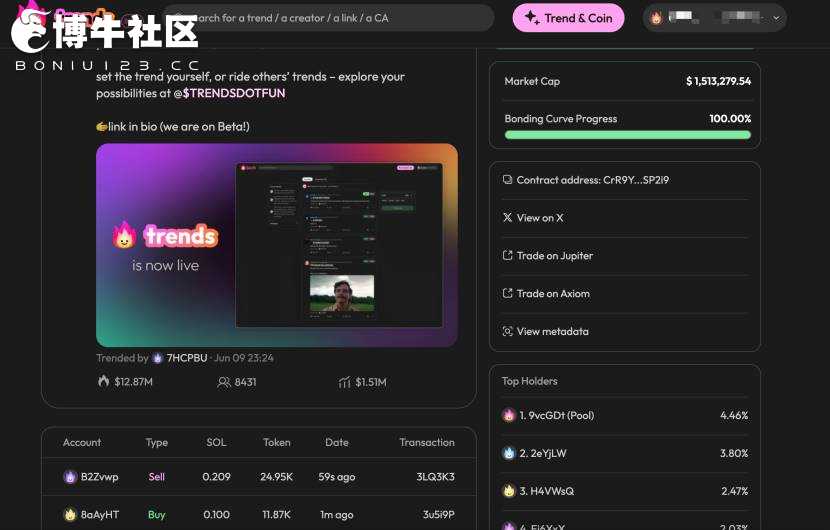This screenshot has height=530, width=830.
Task: Click the X logo icon
Action: pos(507,218)
